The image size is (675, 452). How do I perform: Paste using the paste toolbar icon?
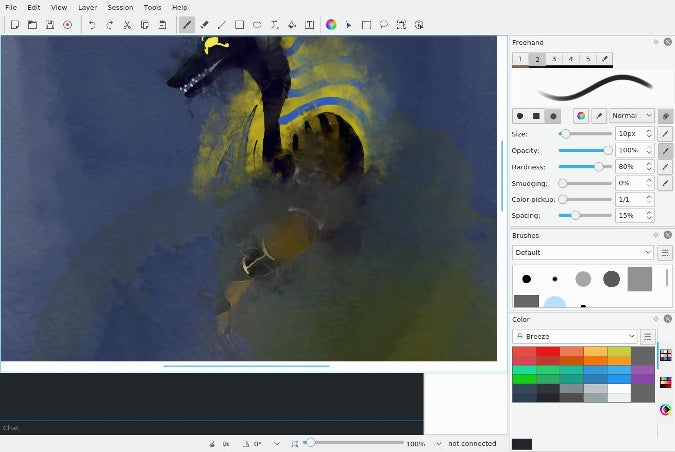tap(162, 25)
